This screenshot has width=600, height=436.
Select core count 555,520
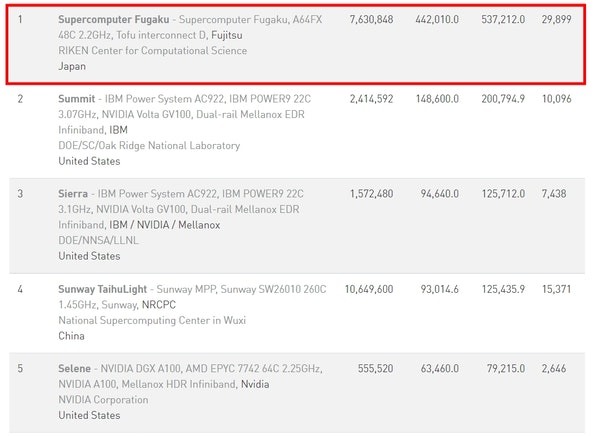[x=375, y=369]
